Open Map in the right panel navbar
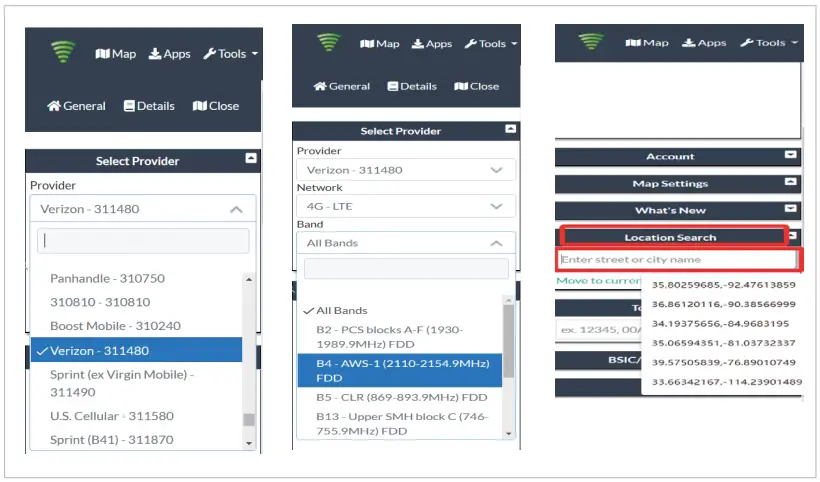This screenshot has width=820, height=482. point(647,43)
